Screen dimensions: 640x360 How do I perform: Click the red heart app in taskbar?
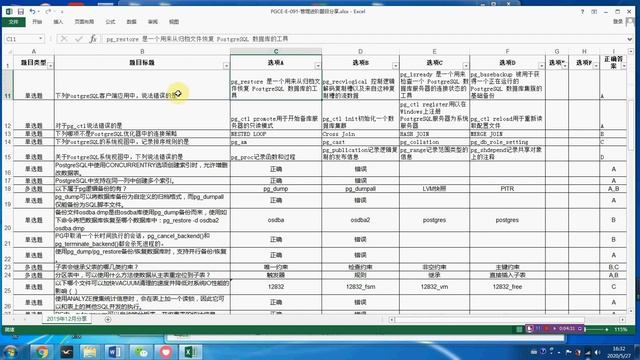click(166, 351)
